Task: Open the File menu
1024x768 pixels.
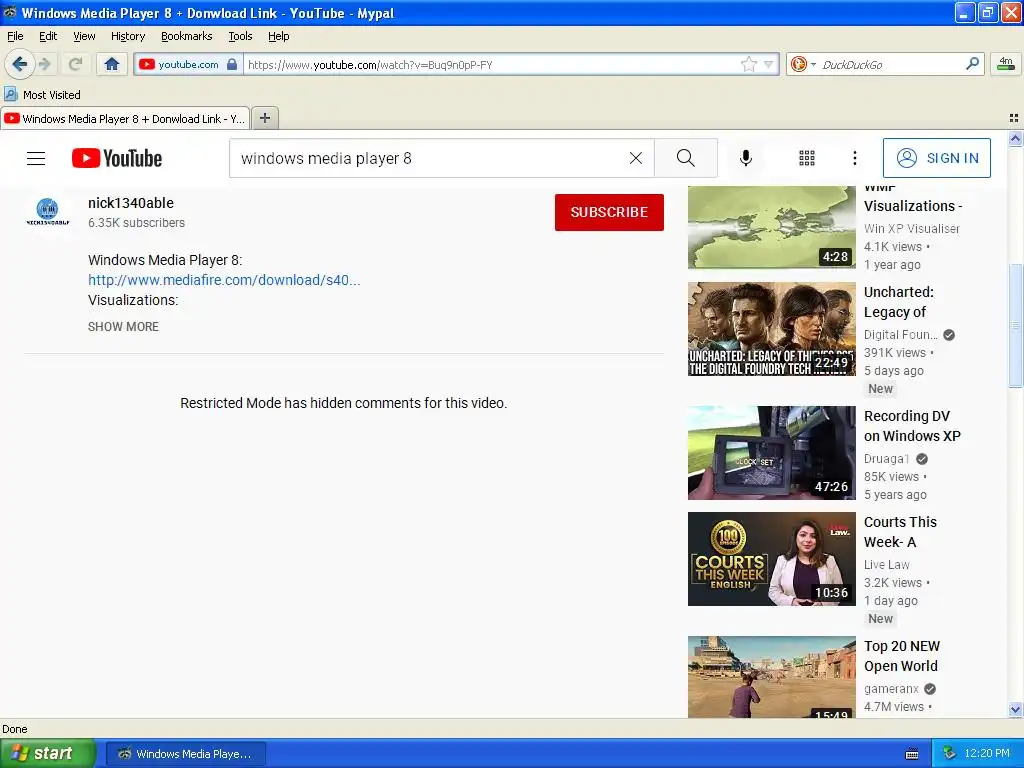Action: [15, 36]
